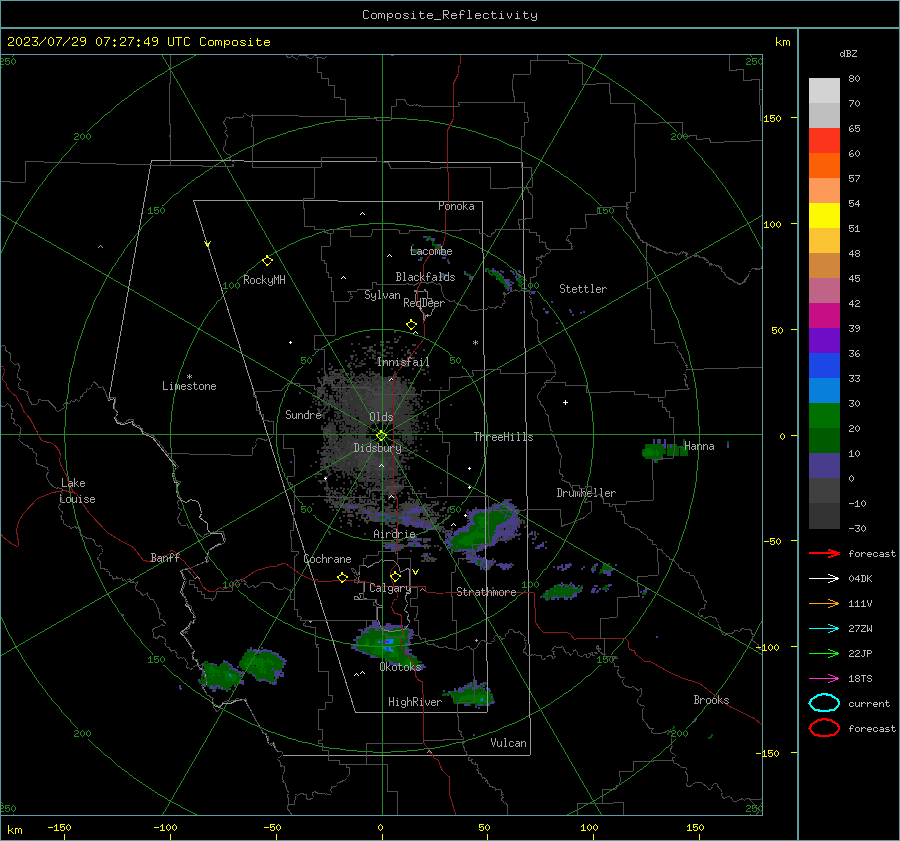Select the light blue swatch above 30 dBZ
The height and width of the screenshot is (841, 900).
tap(824, 390)
